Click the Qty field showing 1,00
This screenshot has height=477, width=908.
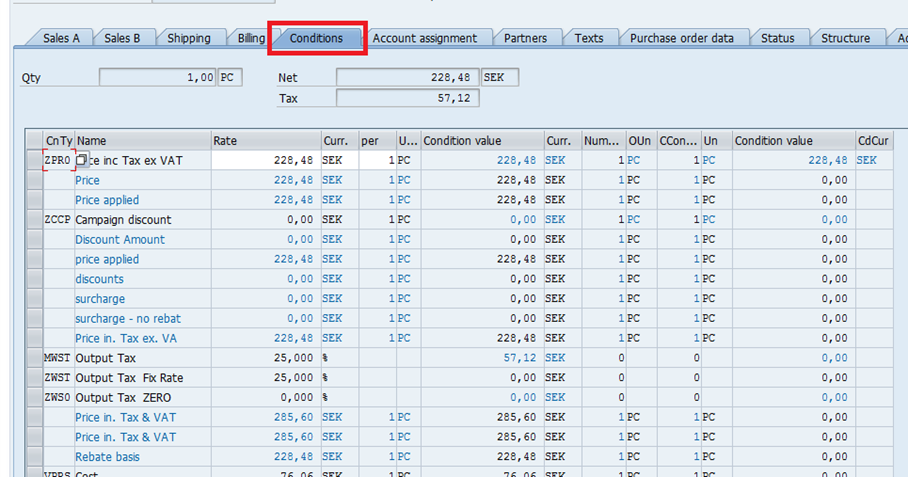157,77
